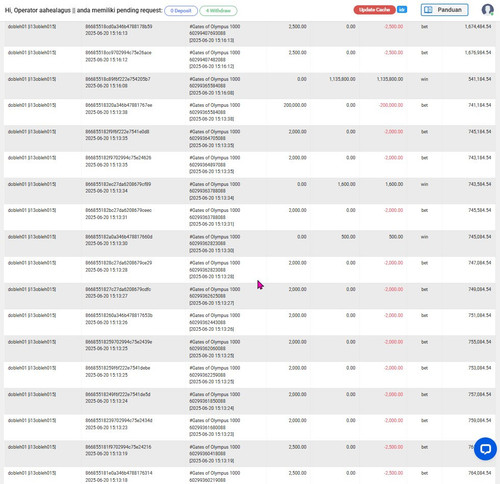Select the bracketed [2025-06-20 15:13:38] timestamp
Screen dimensions: 500x484
212,119
